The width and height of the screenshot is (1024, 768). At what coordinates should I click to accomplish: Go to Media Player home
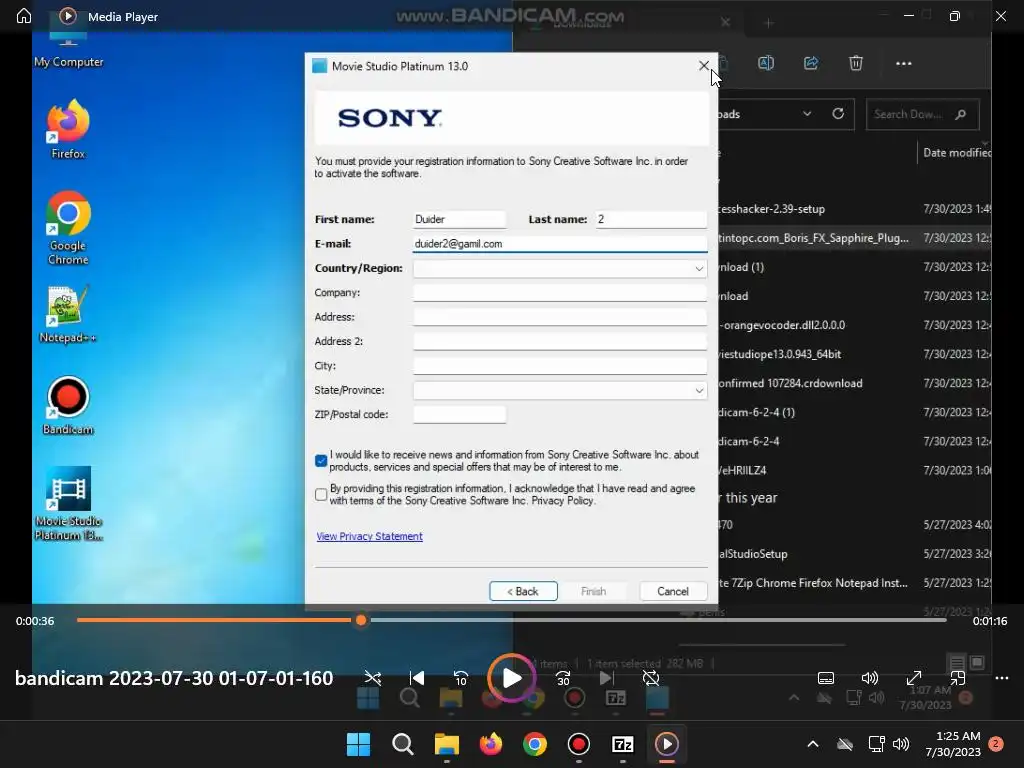(24, 16)
